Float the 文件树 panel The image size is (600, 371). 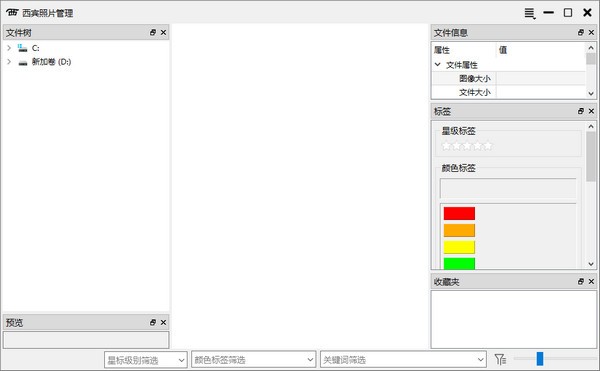tap(153, 33)
